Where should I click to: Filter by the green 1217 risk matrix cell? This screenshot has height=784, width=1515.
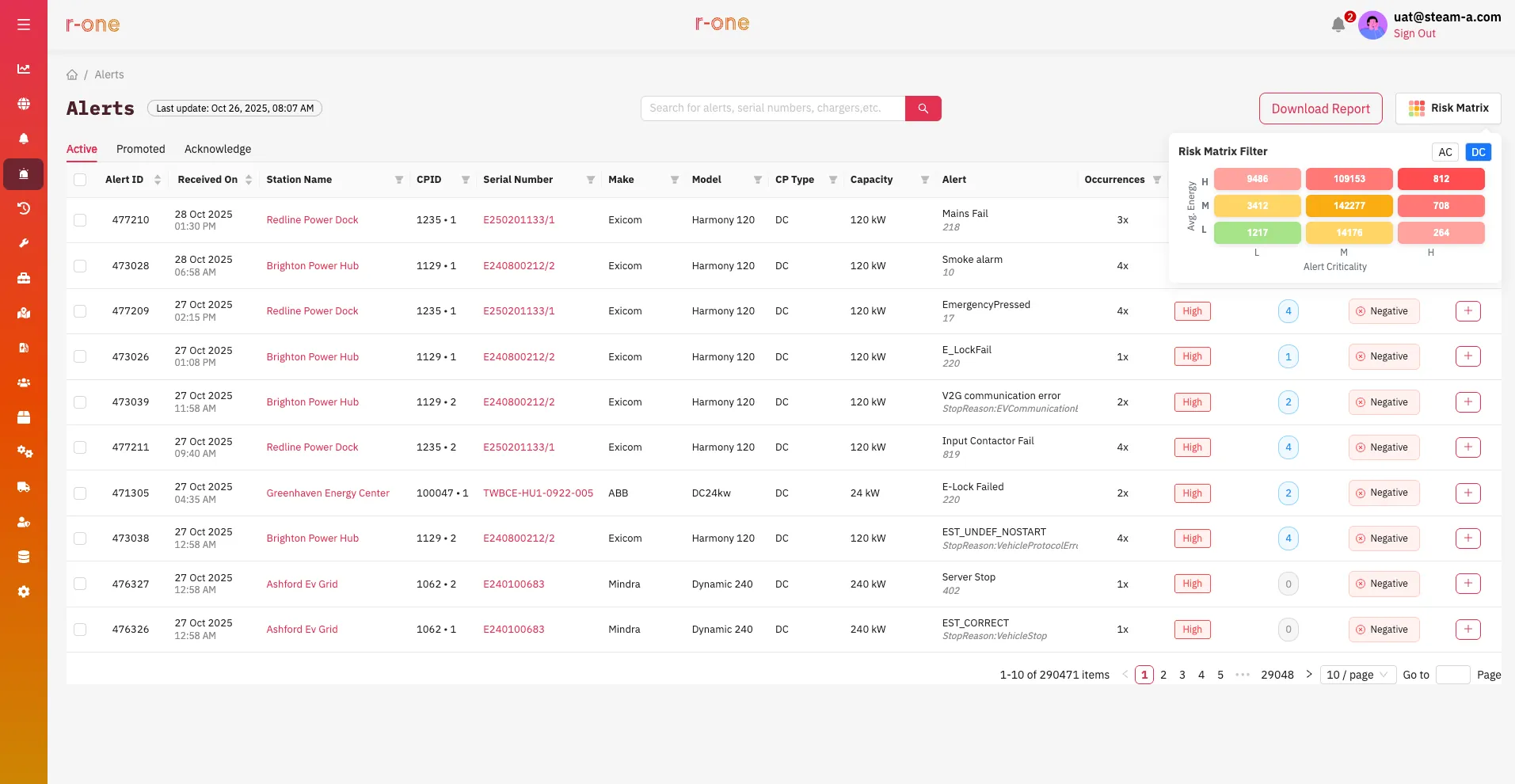click(x=1258, y=233)
